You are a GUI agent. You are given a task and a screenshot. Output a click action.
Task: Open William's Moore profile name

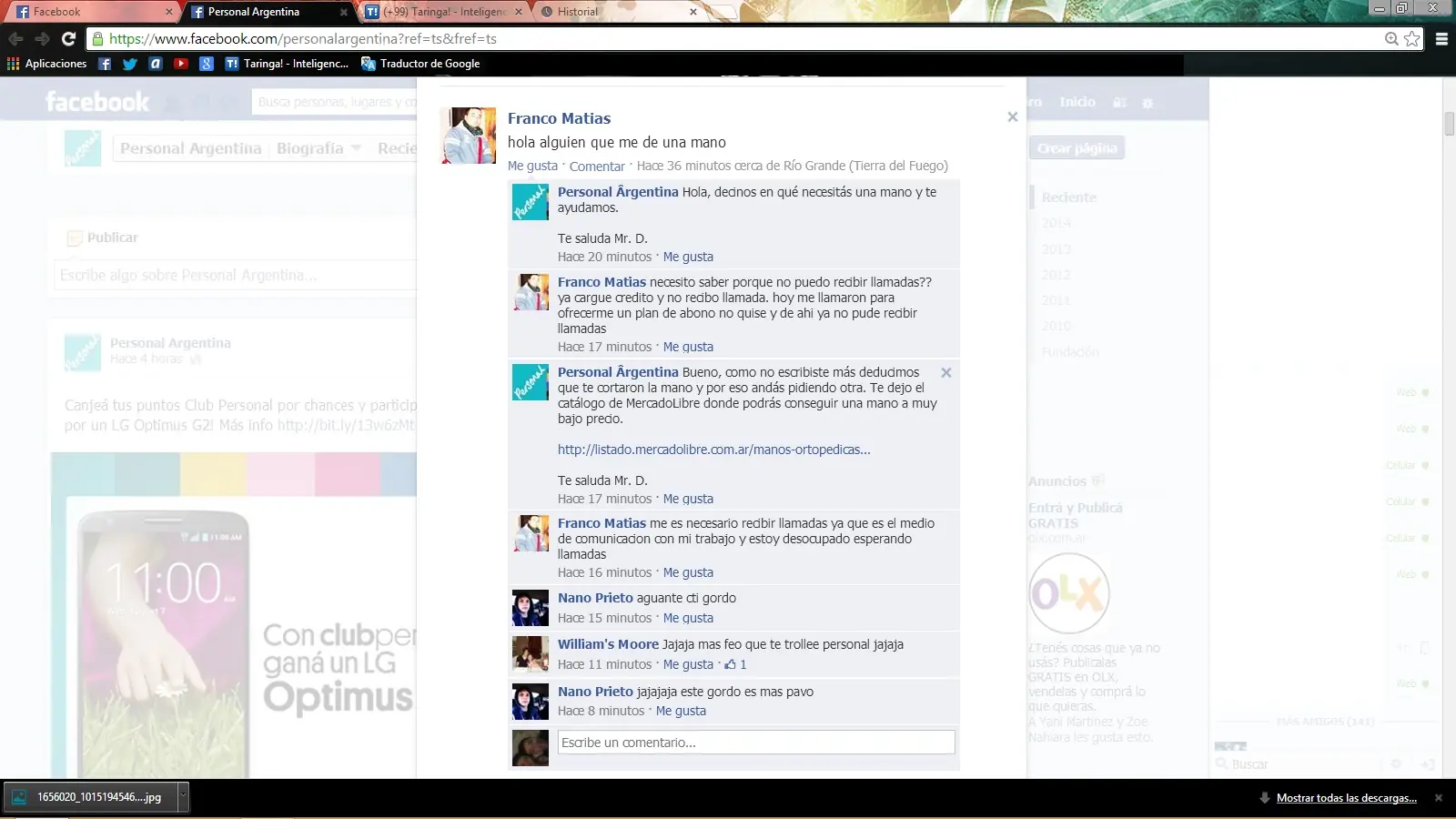pos(608,644)
